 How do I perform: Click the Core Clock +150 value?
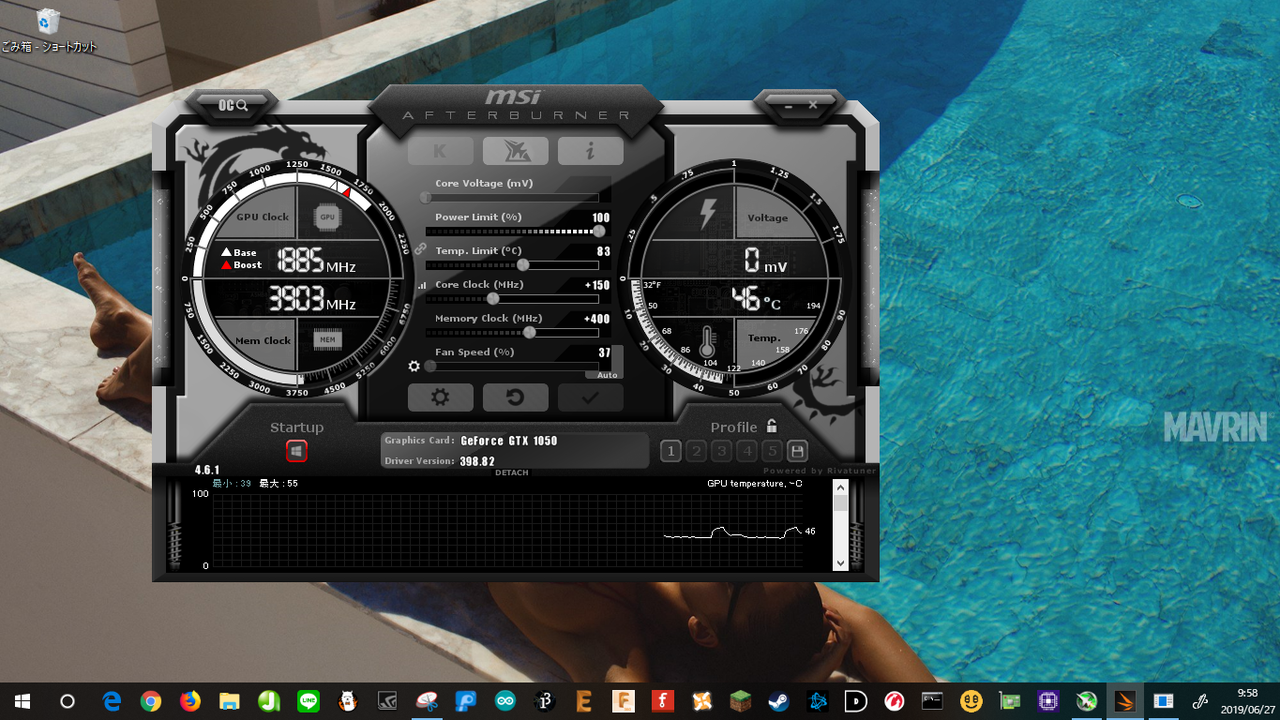(x=597, y=285)
